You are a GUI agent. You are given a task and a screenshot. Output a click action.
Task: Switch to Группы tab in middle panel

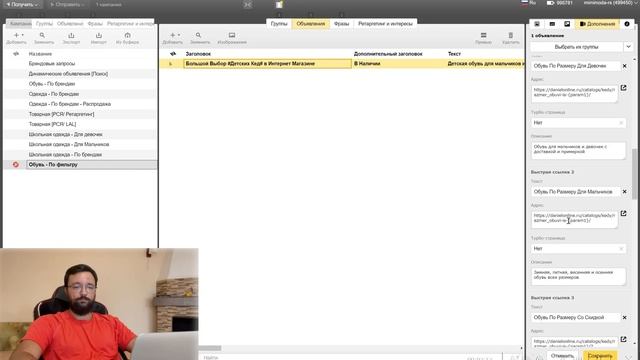click(x=279, y=24)
